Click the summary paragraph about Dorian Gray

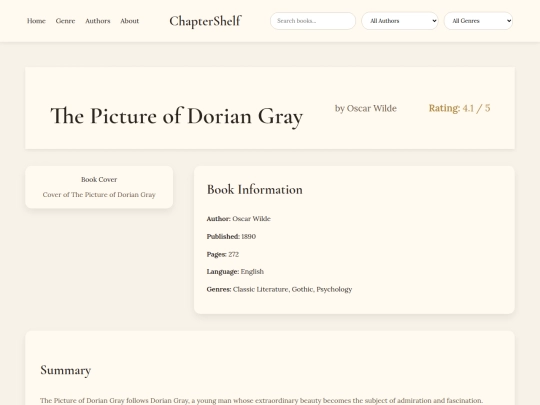coord(262,401)
